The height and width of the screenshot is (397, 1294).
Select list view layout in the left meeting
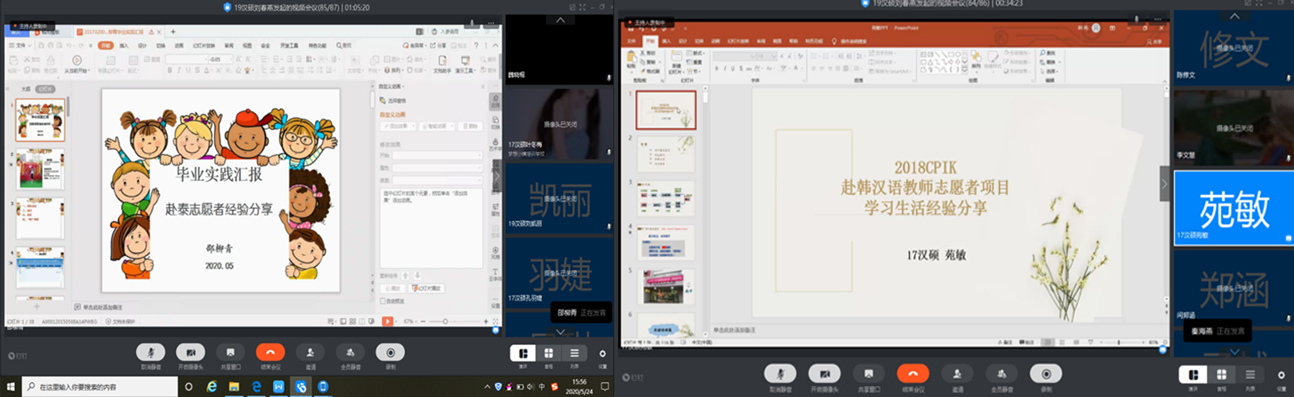[573, 353]
